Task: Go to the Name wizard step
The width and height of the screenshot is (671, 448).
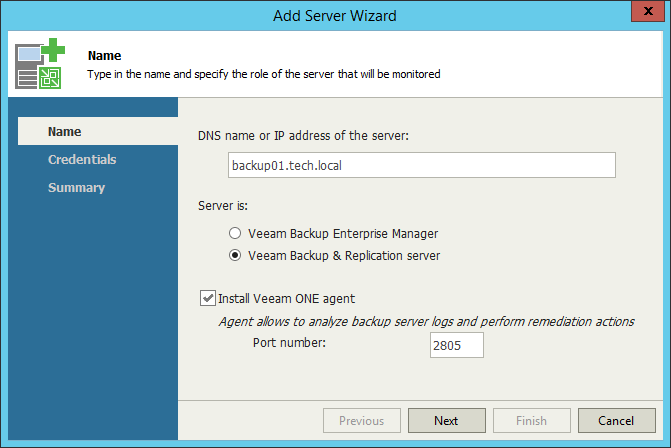Action: (x=98, y=131)
